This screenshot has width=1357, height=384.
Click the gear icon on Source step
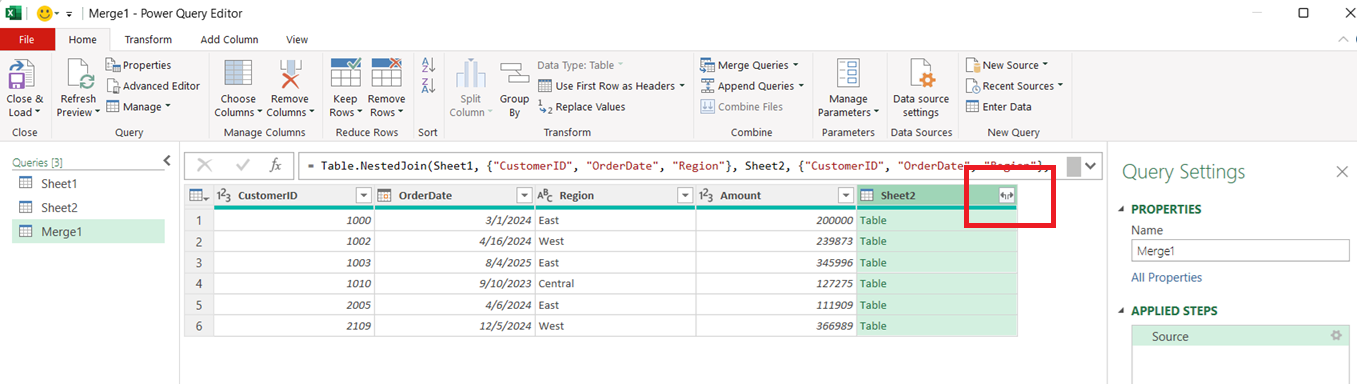(1336, 336)
